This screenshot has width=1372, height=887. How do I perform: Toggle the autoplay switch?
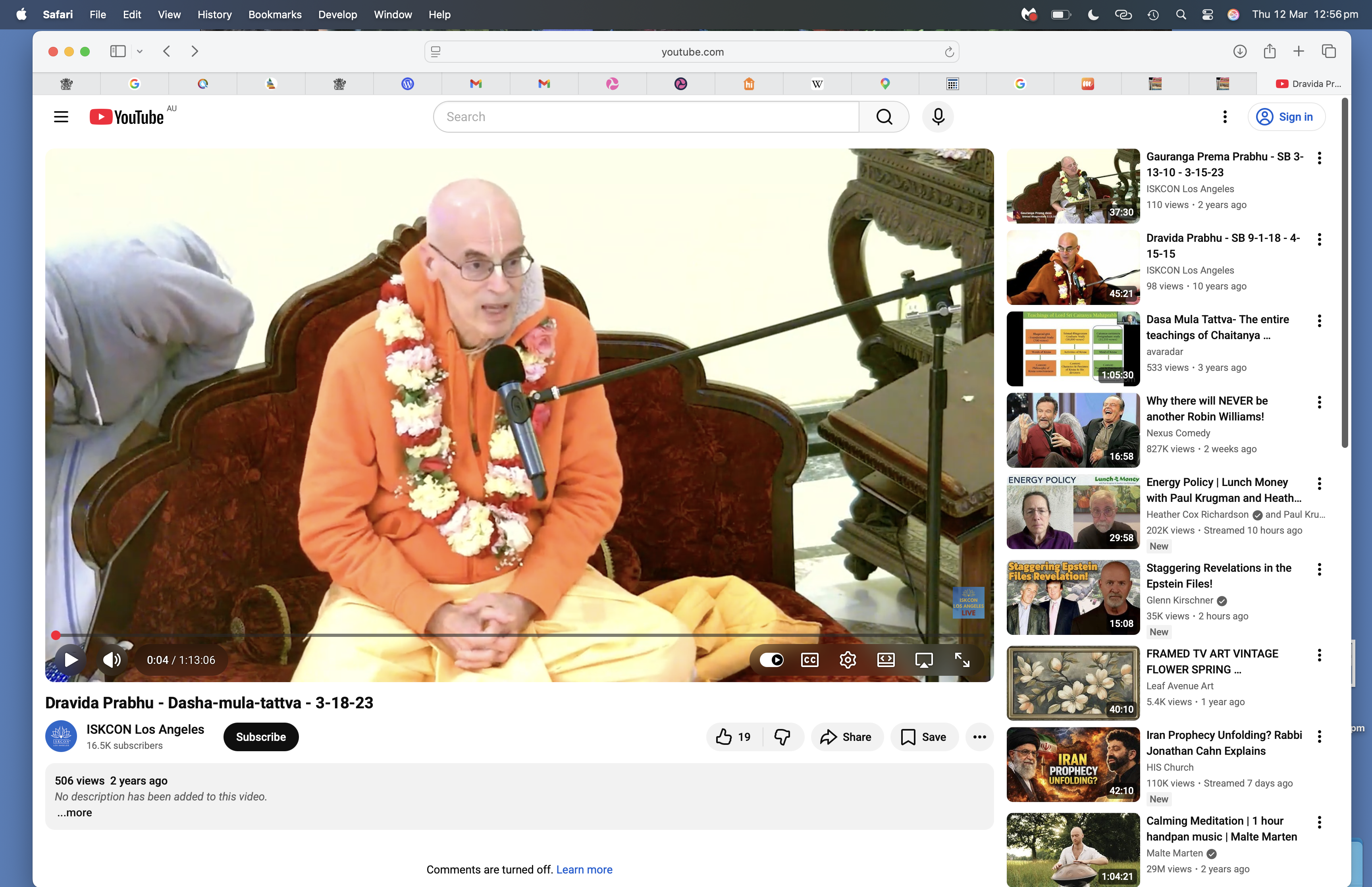click(771, 659)
